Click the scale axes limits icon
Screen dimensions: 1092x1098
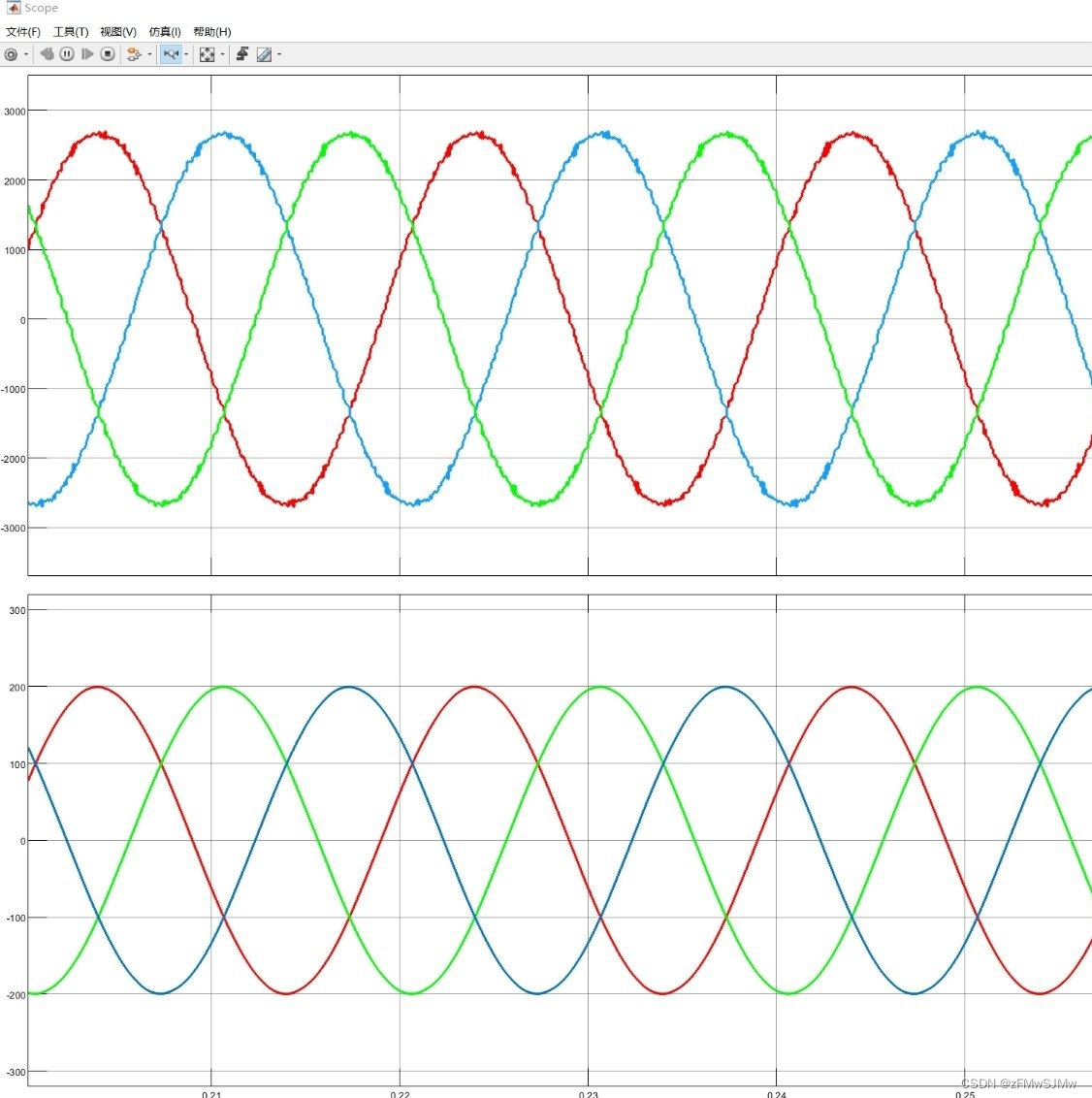click(208, 54)
